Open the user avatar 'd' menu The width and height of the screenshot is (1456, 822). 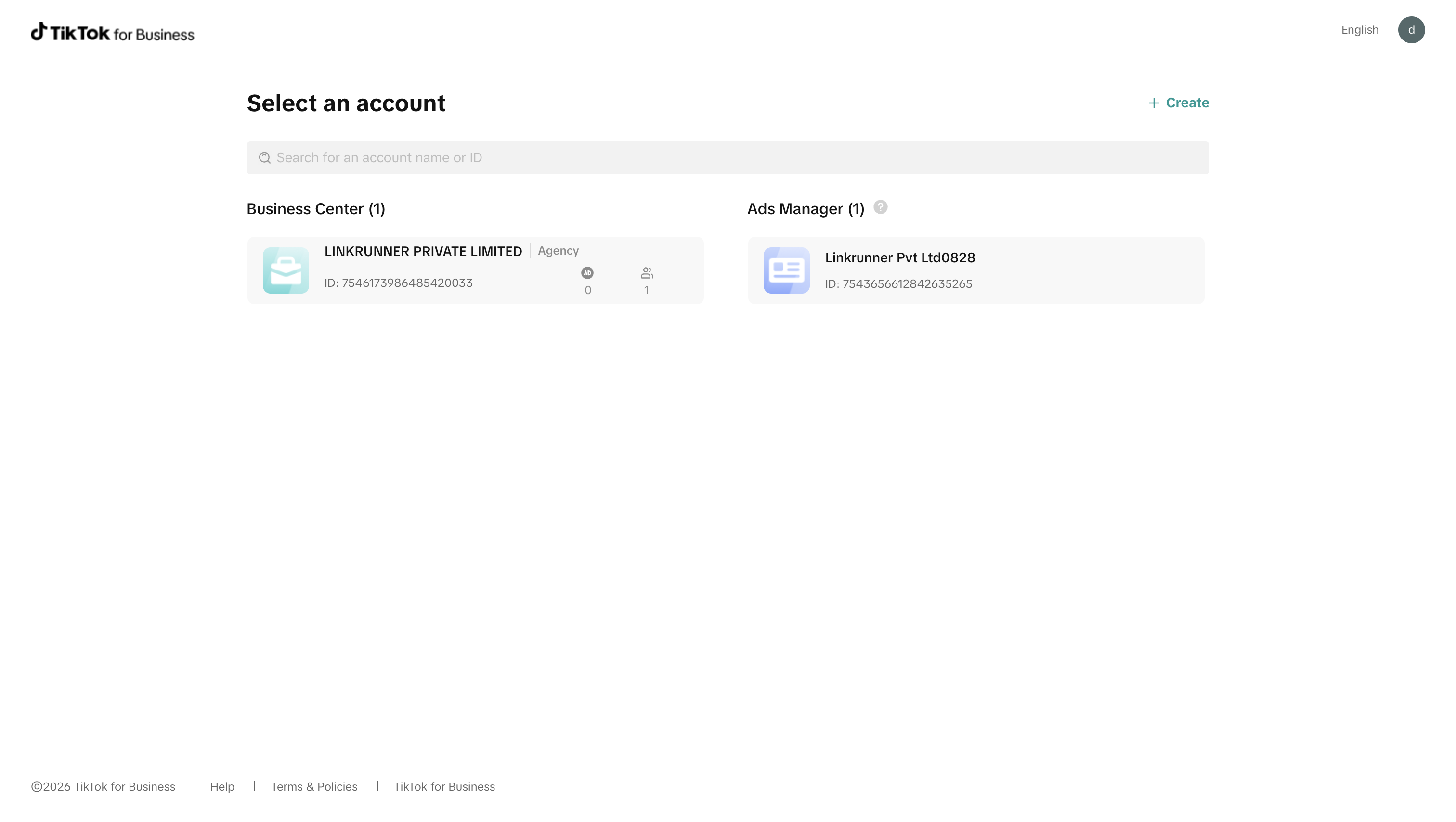pos(1411,30)
